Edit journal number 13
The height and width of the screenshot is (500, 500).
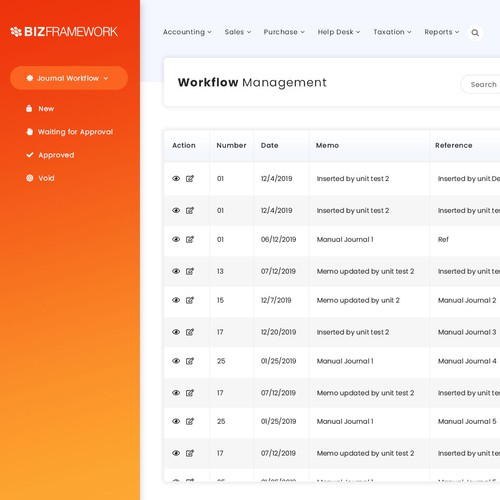pos(190,271)
